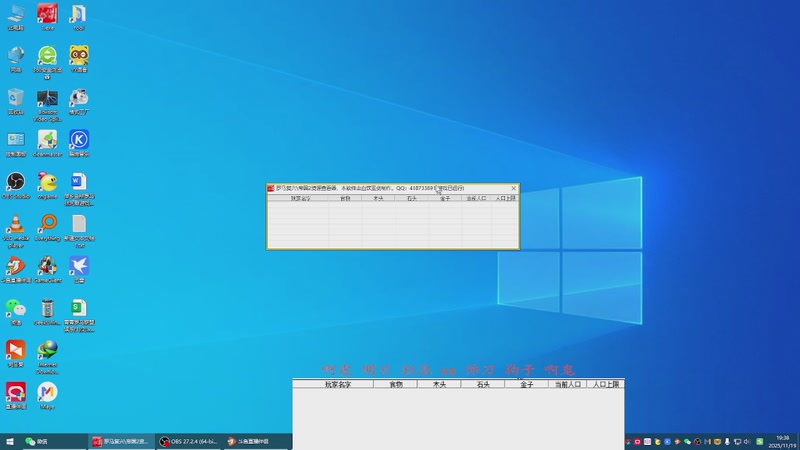Select gold column header in viewer window
Viewport: 800px width, 450px height.
click(445, 198)
